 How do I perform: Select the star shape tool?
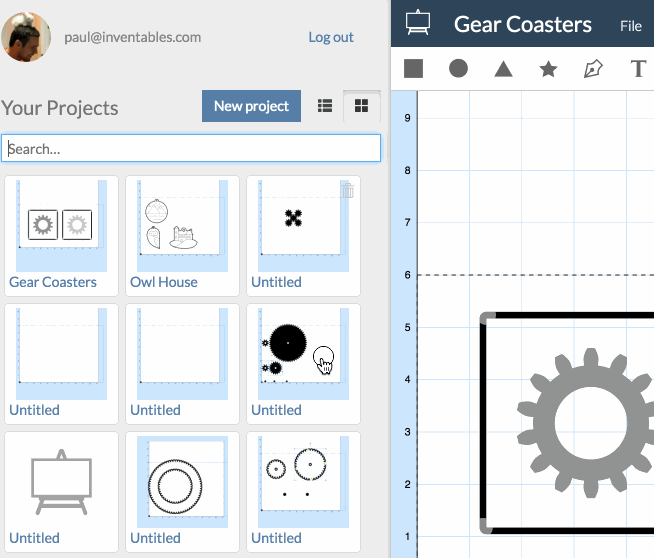tap(548, 69)
